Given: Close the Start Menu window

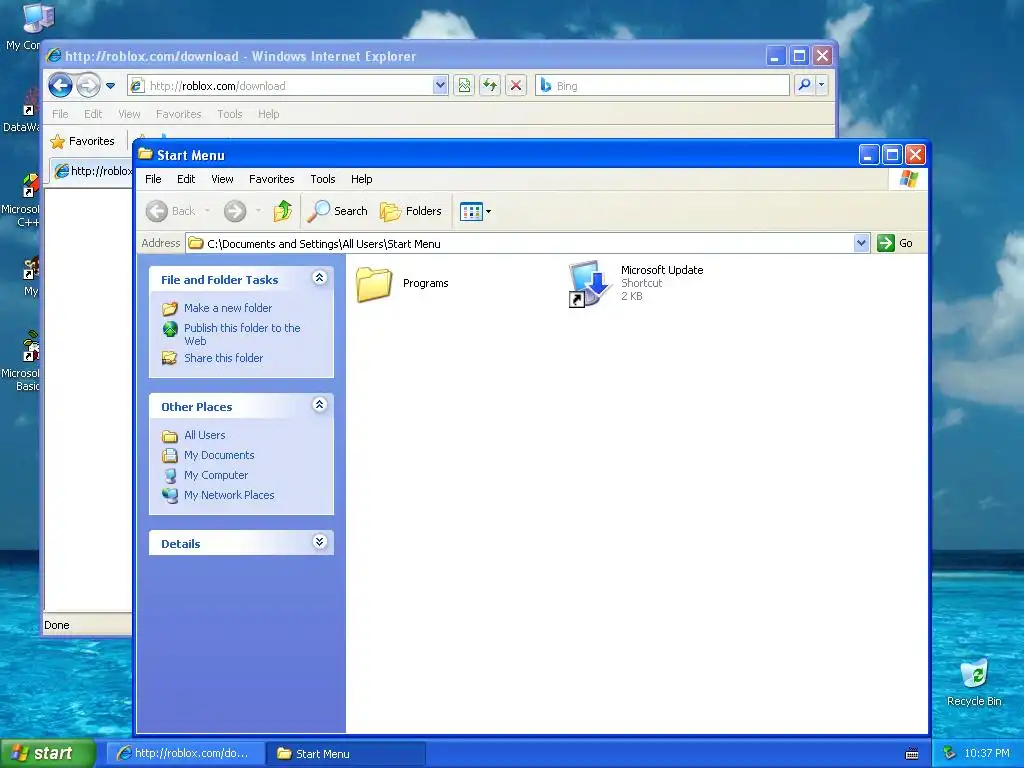Looking at the screenshot, I should [916, 155].
